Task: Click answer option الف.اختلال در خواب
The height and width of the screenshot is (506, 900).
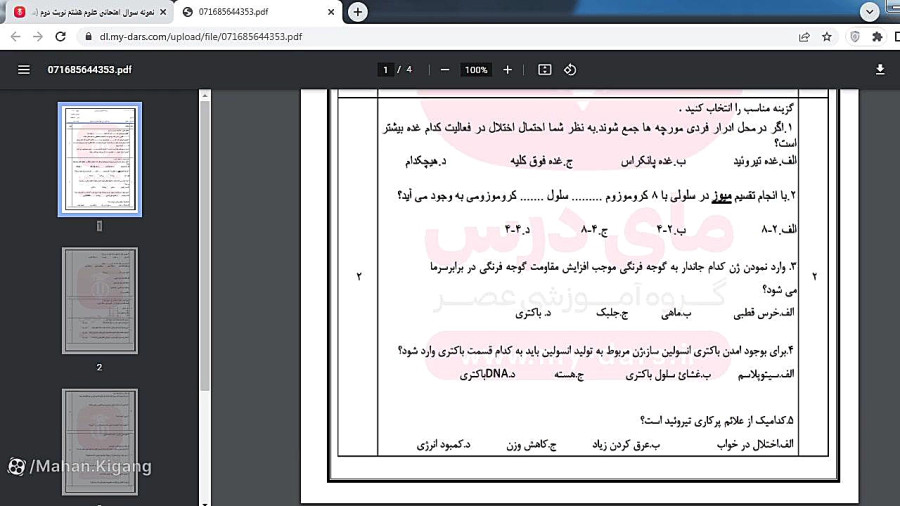Action: point(755,444)
